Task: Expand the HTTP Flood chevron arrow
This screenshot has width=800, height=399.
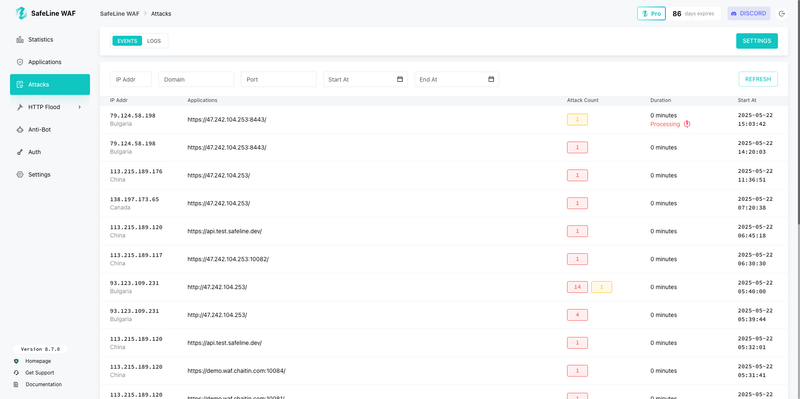Action: [x=80, y=107]
